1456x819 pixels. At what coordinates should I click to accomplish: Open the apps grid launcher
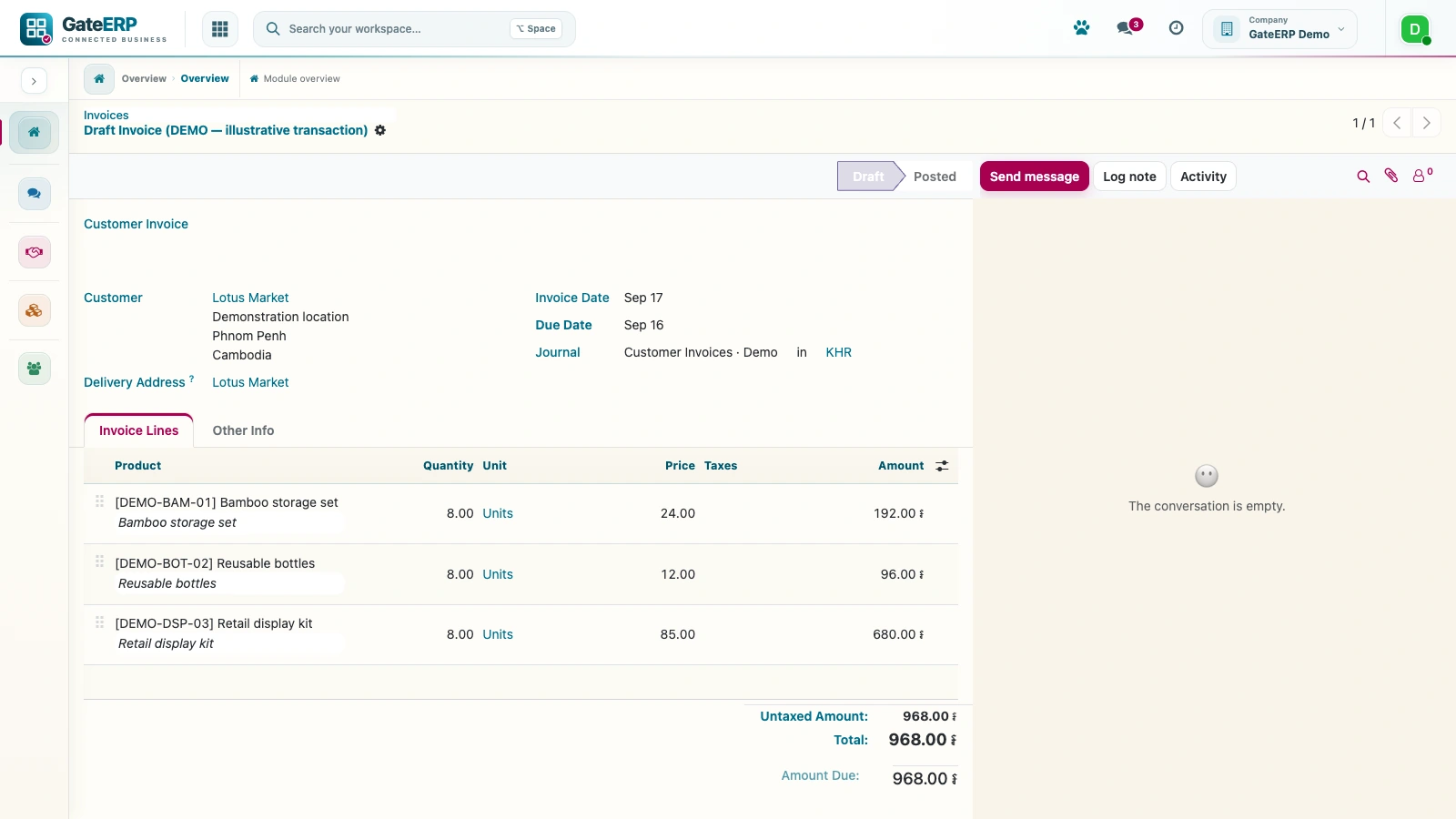(219, 29)
